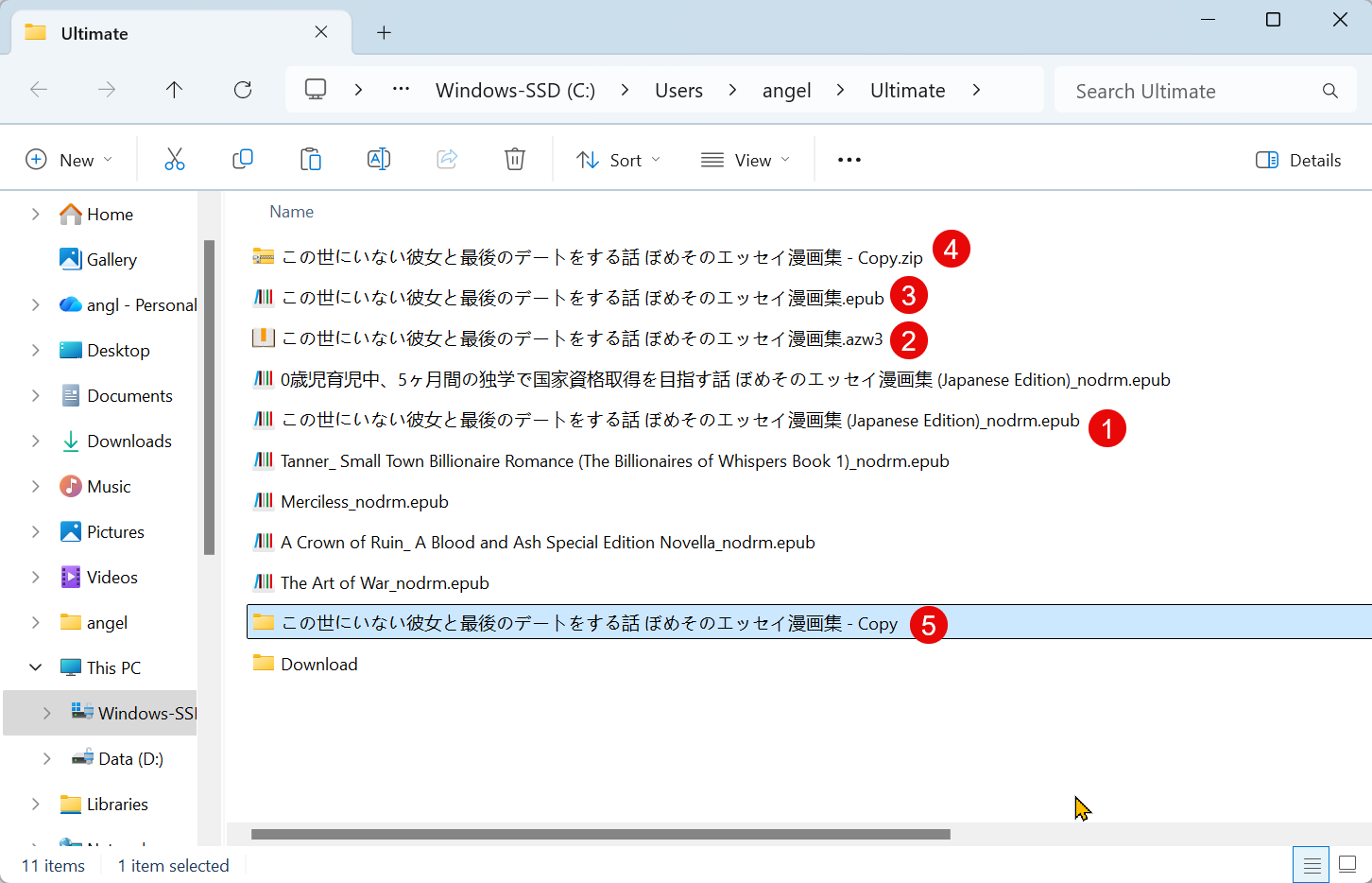Switch to details list view icon
This screenshot has width=1372, height=883.
(1312, 865)
